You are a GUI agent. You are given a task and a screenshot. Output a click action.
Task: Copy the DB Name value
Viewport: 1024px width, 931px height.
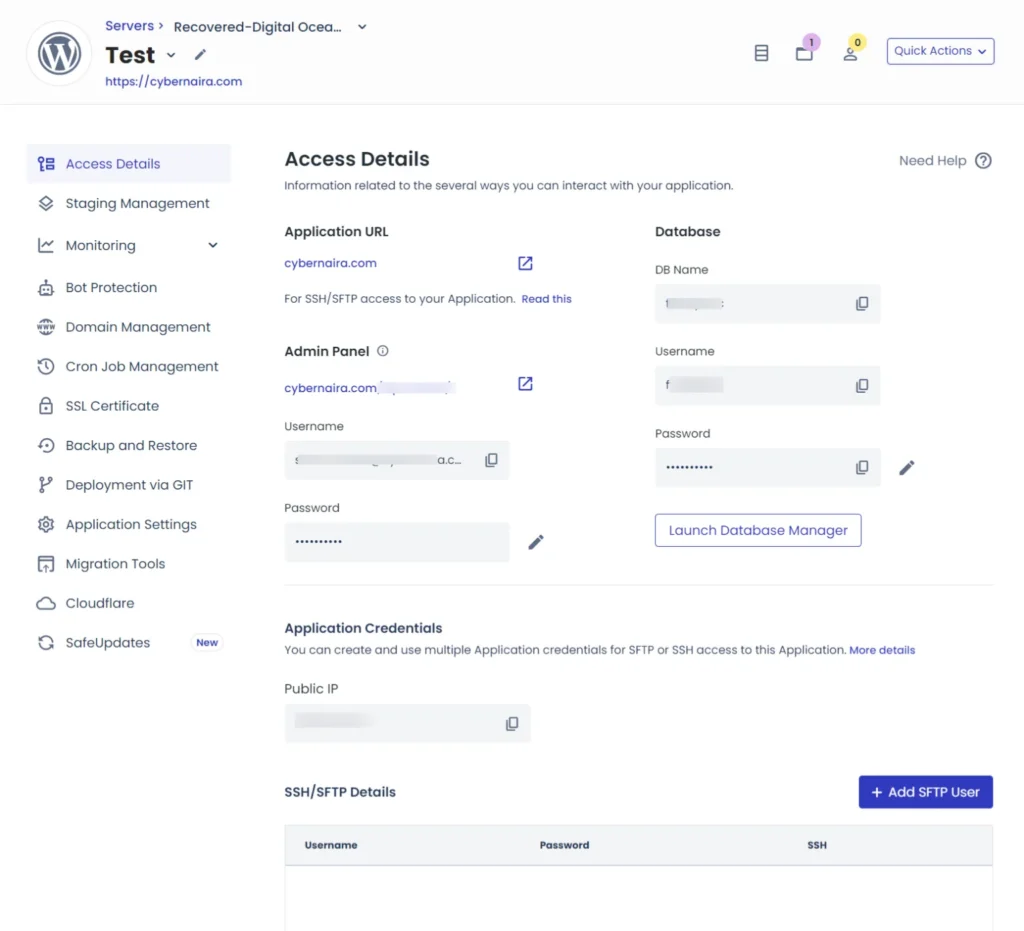coord(862,303)
